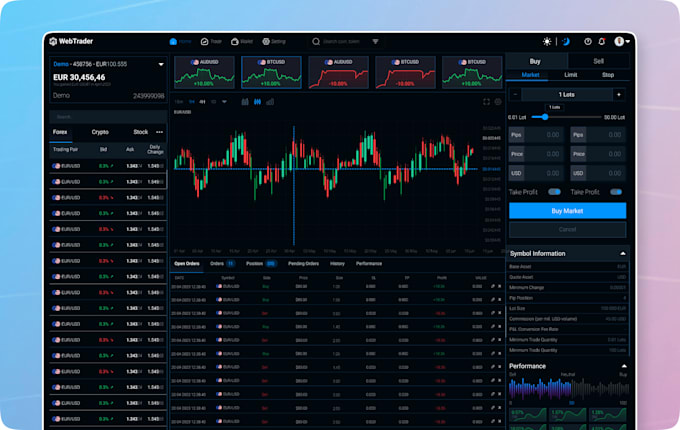This screenshot has height=430, width=680.
Task: Increase lots with the plus button
Action: [x=619, y=94]
